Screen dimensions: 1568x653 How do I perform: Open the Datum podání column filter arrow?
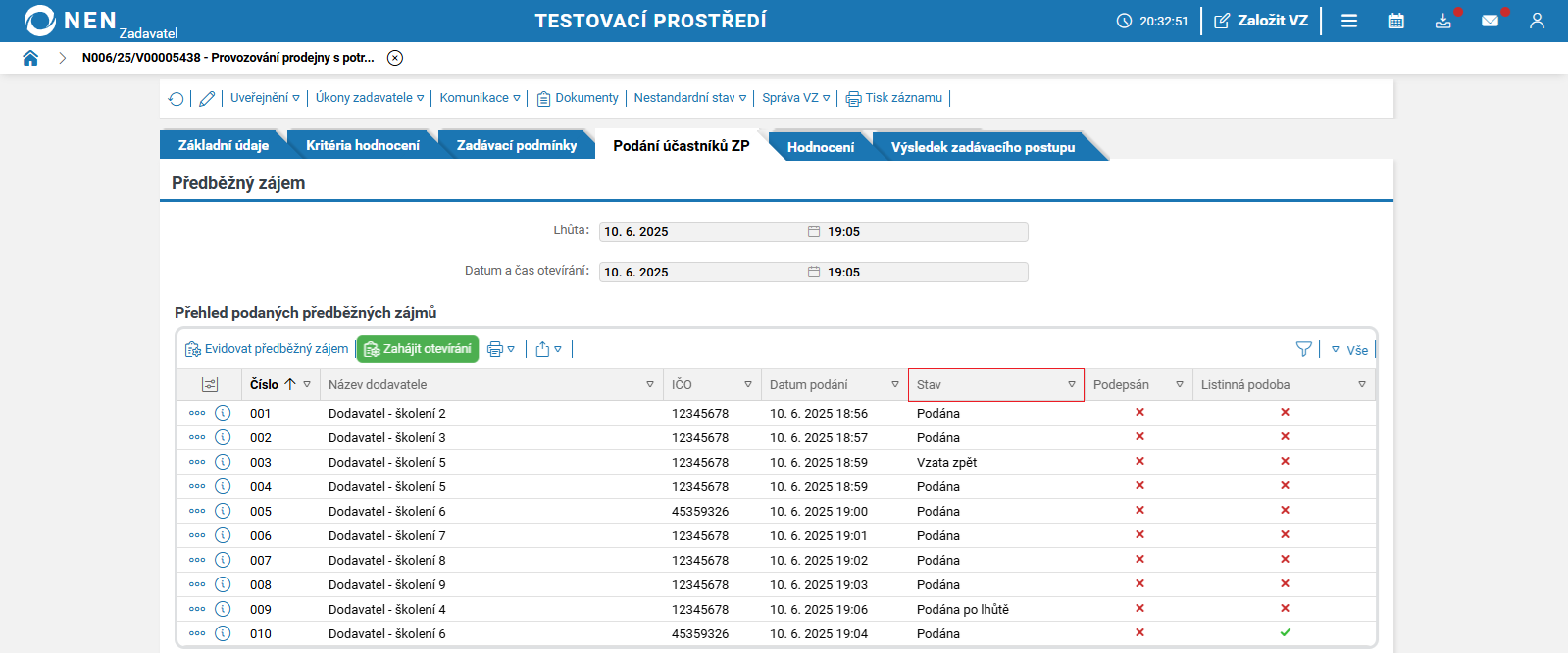(x=895, y=384)
